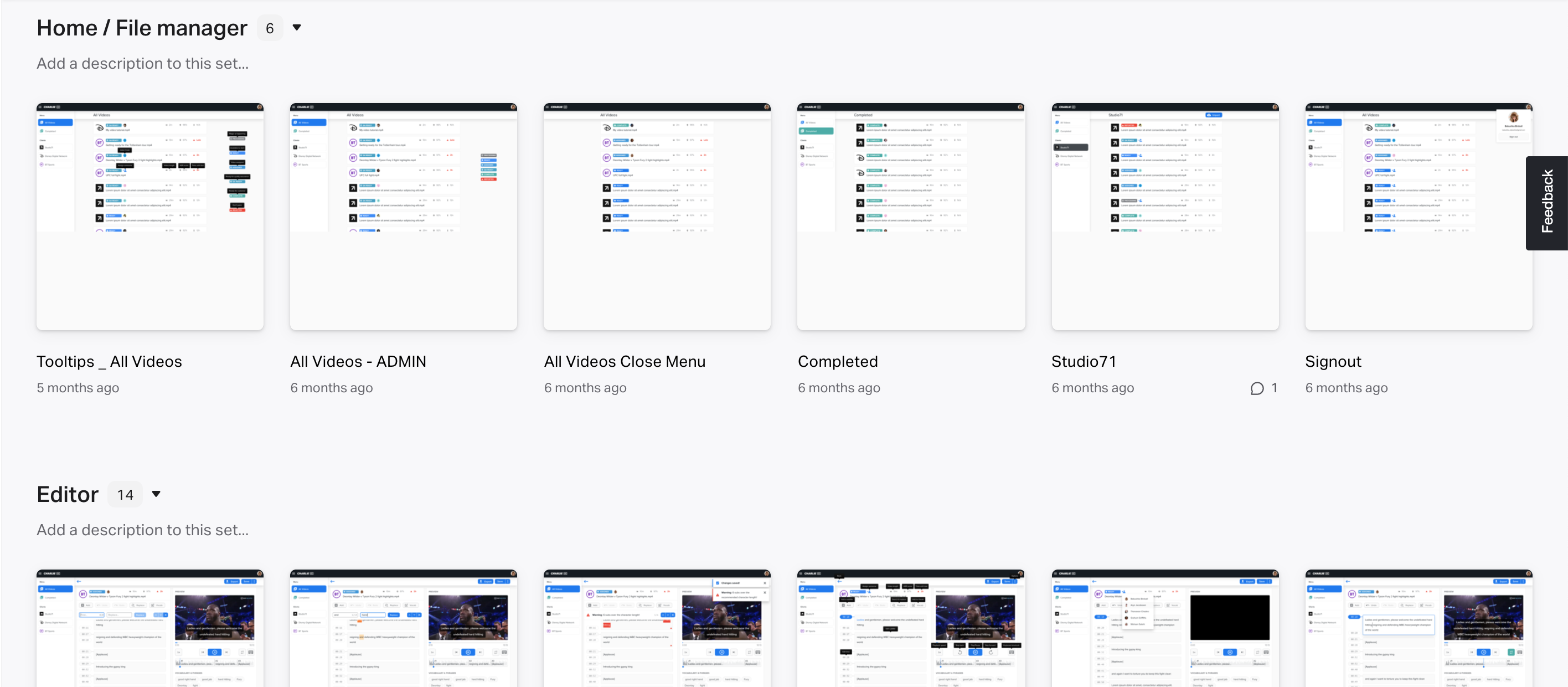1568x687 pixels.
Task: Open the comment icon on Studio71
Action: (1257, 388)
